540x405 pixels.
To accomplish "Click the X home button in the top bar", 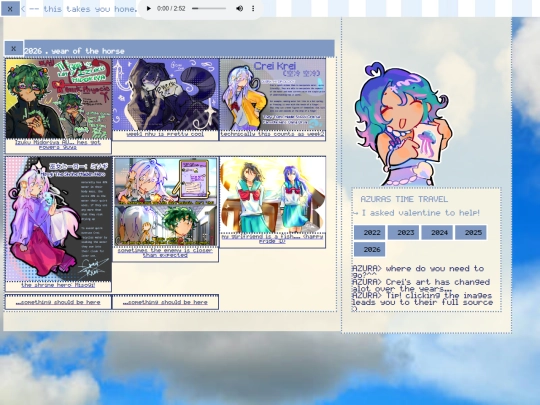I will (10, 9).
